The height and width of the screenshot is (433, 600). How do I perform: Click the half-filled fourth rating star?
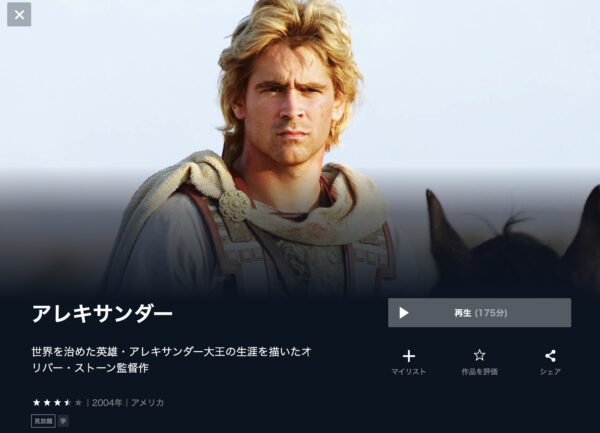click(x=68, y=402)
